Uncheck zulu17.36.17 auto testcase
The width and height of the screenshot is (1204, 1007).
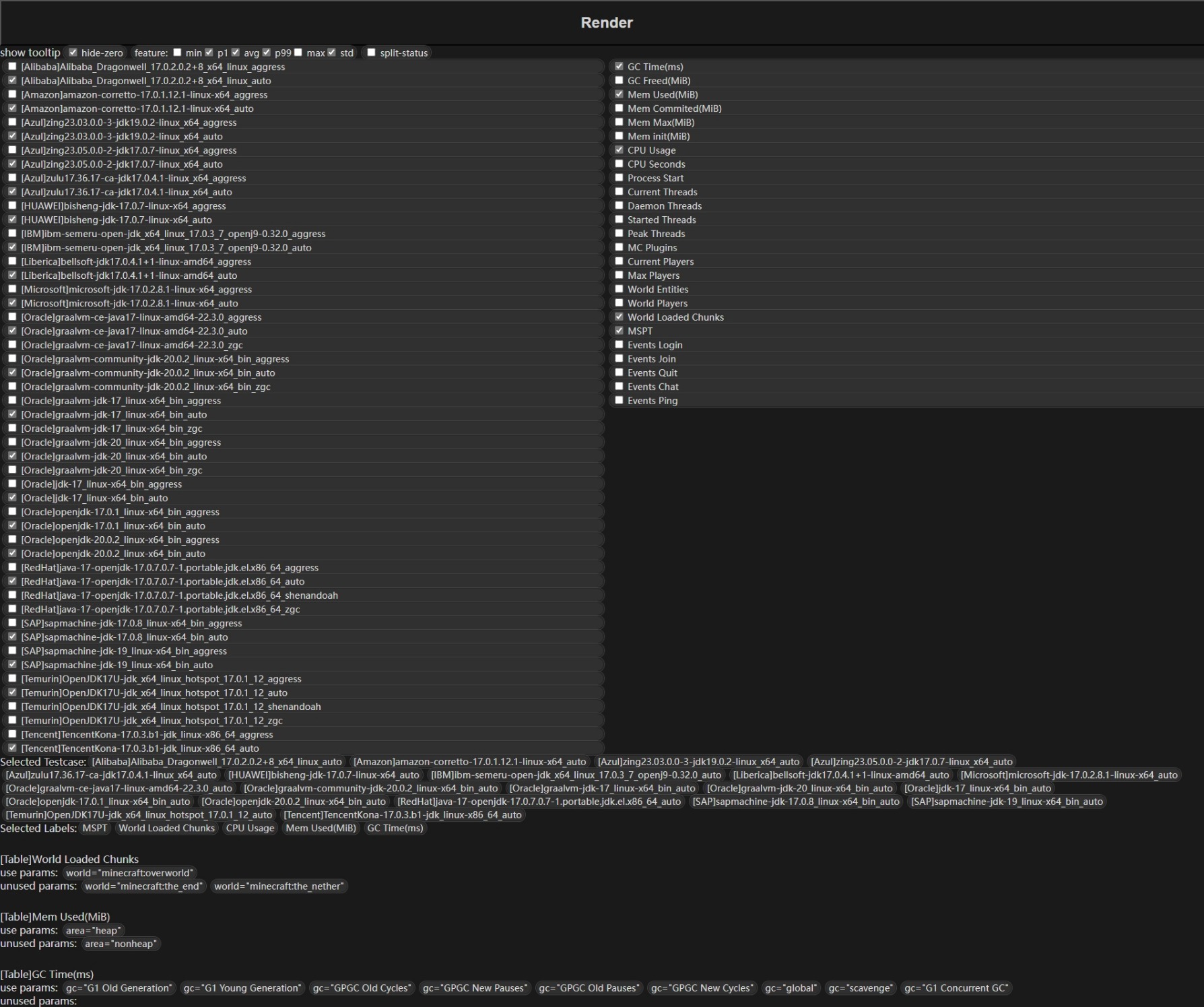[12, 192]
